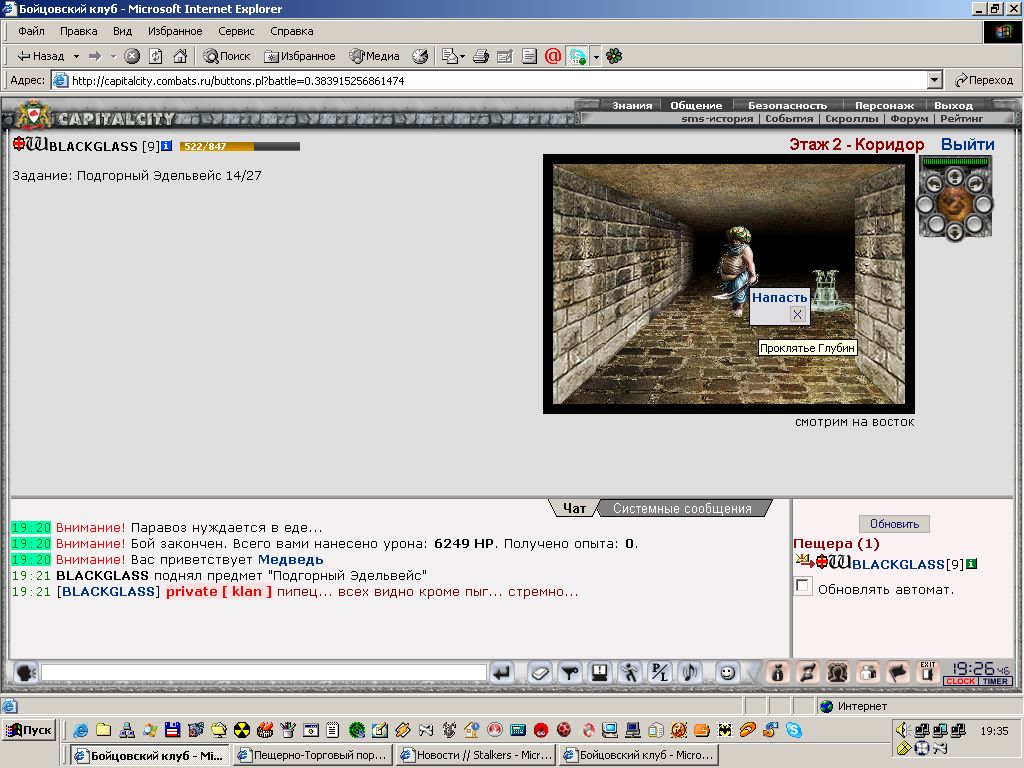The height and width of the screenshot is (768, 1024).
Task: Click the exclamation-mark chat icon
Action: [600, 672]
